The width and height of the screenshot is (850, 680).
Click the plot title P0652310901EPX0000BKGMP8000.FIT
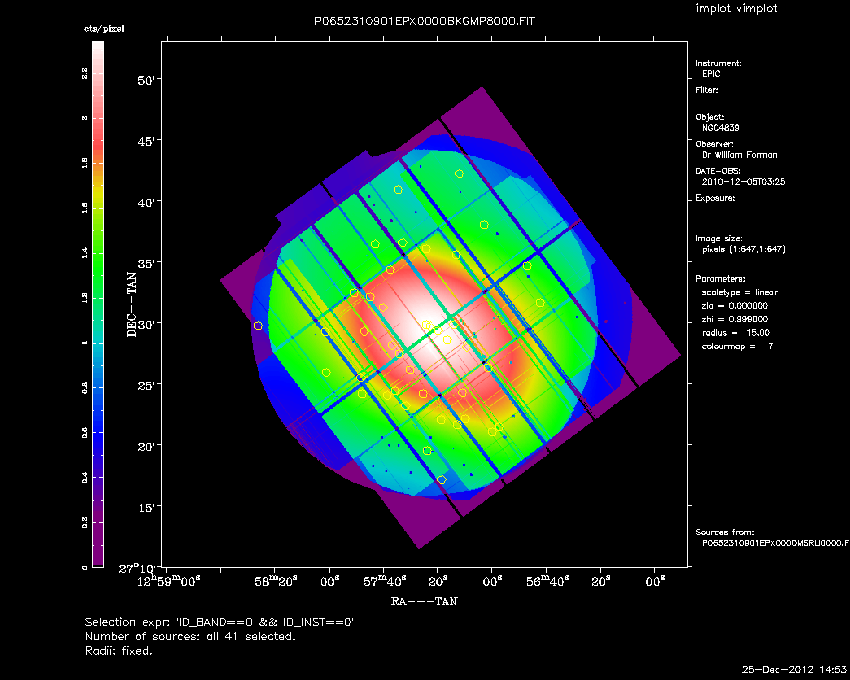click(424, 21)
